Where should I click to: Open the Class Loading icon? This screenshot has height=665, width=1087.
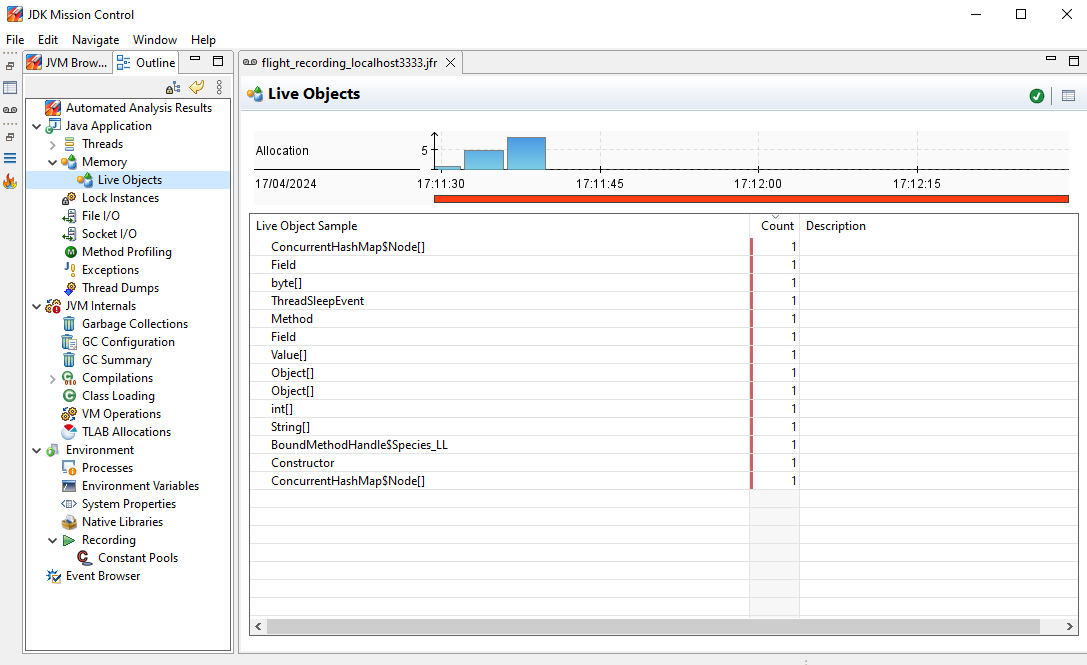point(69,396)
